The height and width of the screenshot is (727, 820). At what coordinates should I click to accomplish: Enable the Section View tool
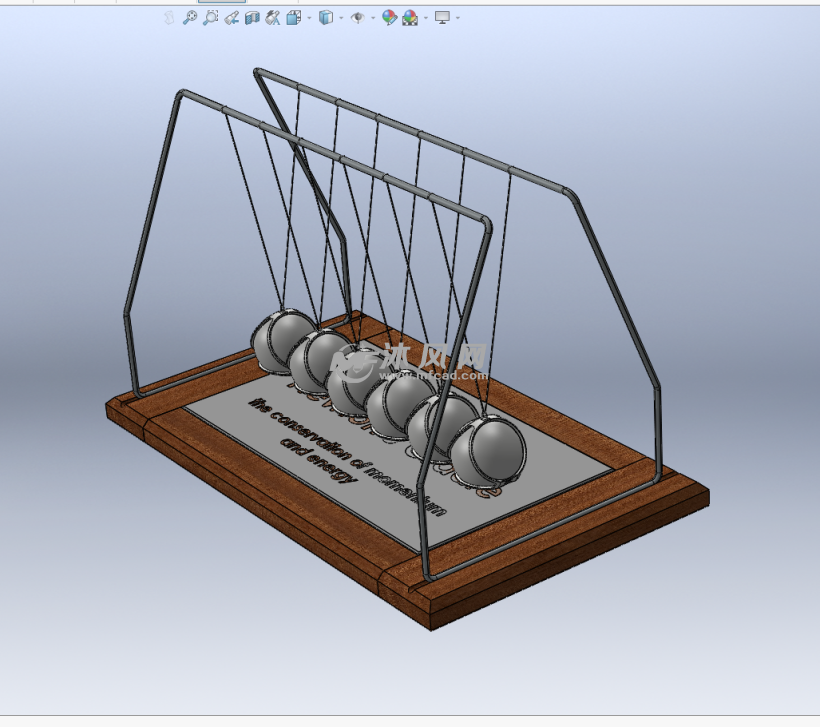click(x=252, y=18)
